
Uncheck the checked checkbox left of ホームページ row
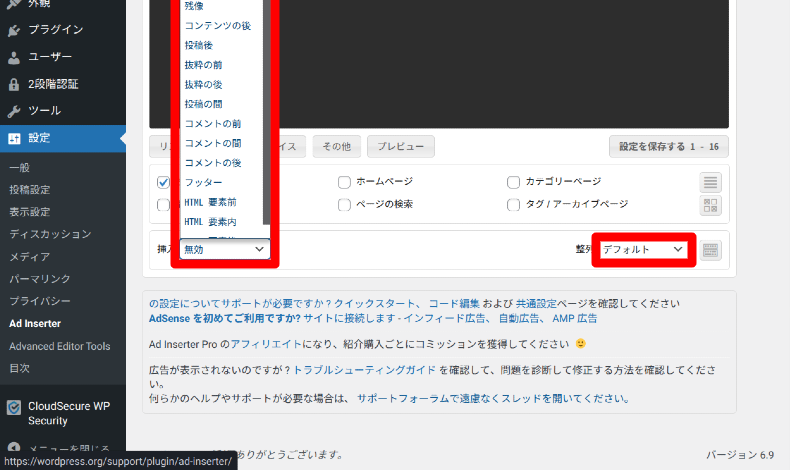click(163, 182)
